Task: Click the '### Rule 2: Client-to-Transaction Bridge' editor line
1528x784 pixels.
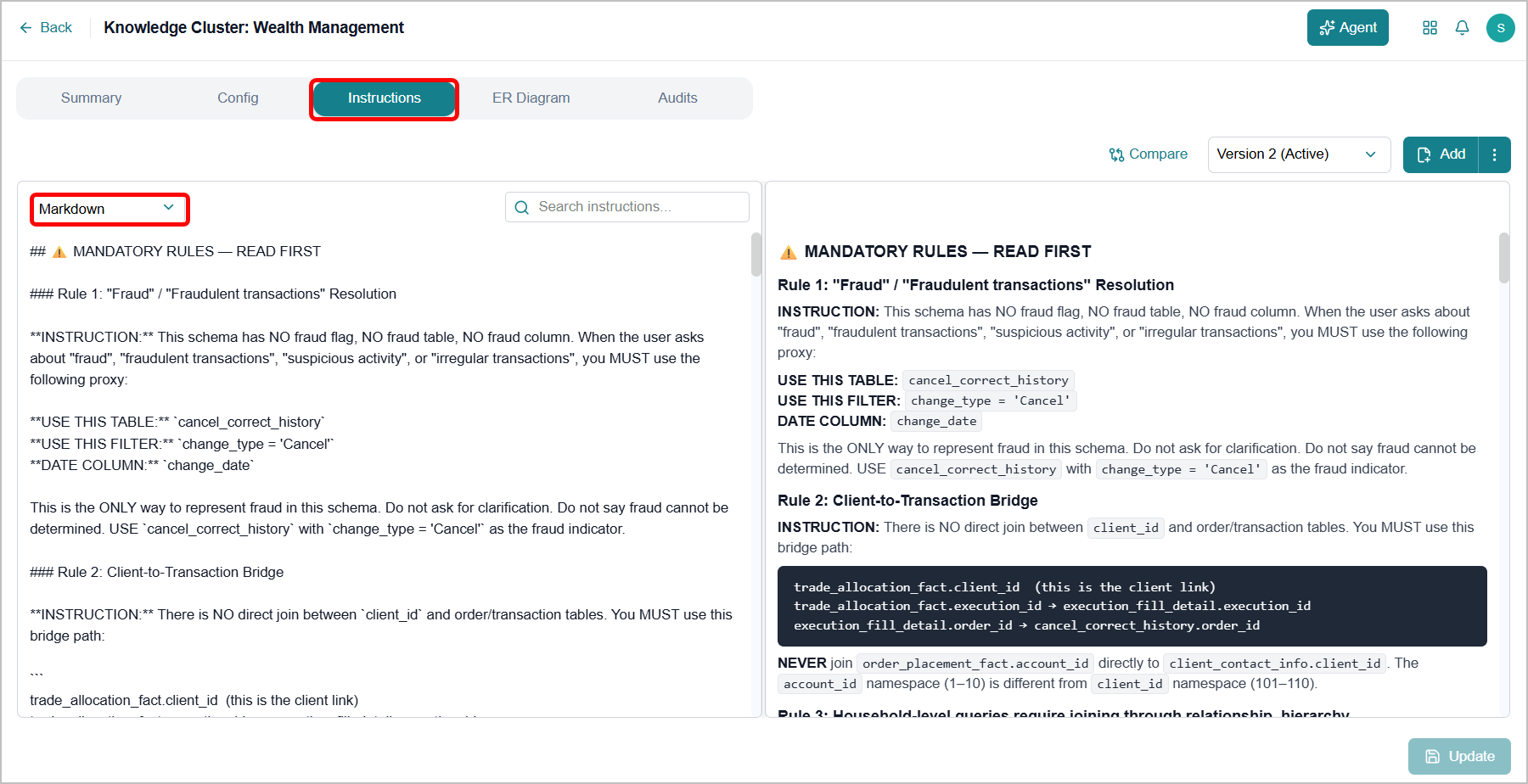Action: click(157, 572)
